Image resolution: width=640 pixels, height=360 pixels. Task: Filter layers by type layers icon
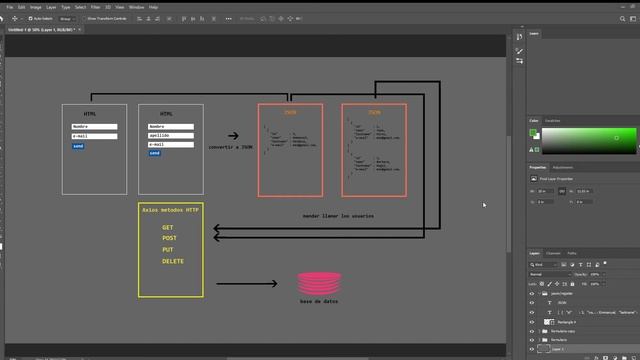click(x=580, y=264)
